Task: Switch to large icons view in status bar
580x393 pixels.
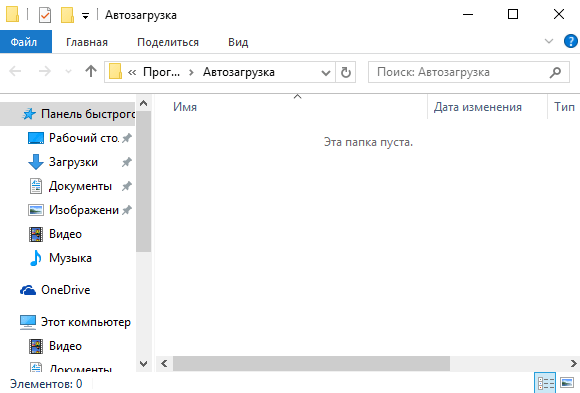Action: coord(567,383)
